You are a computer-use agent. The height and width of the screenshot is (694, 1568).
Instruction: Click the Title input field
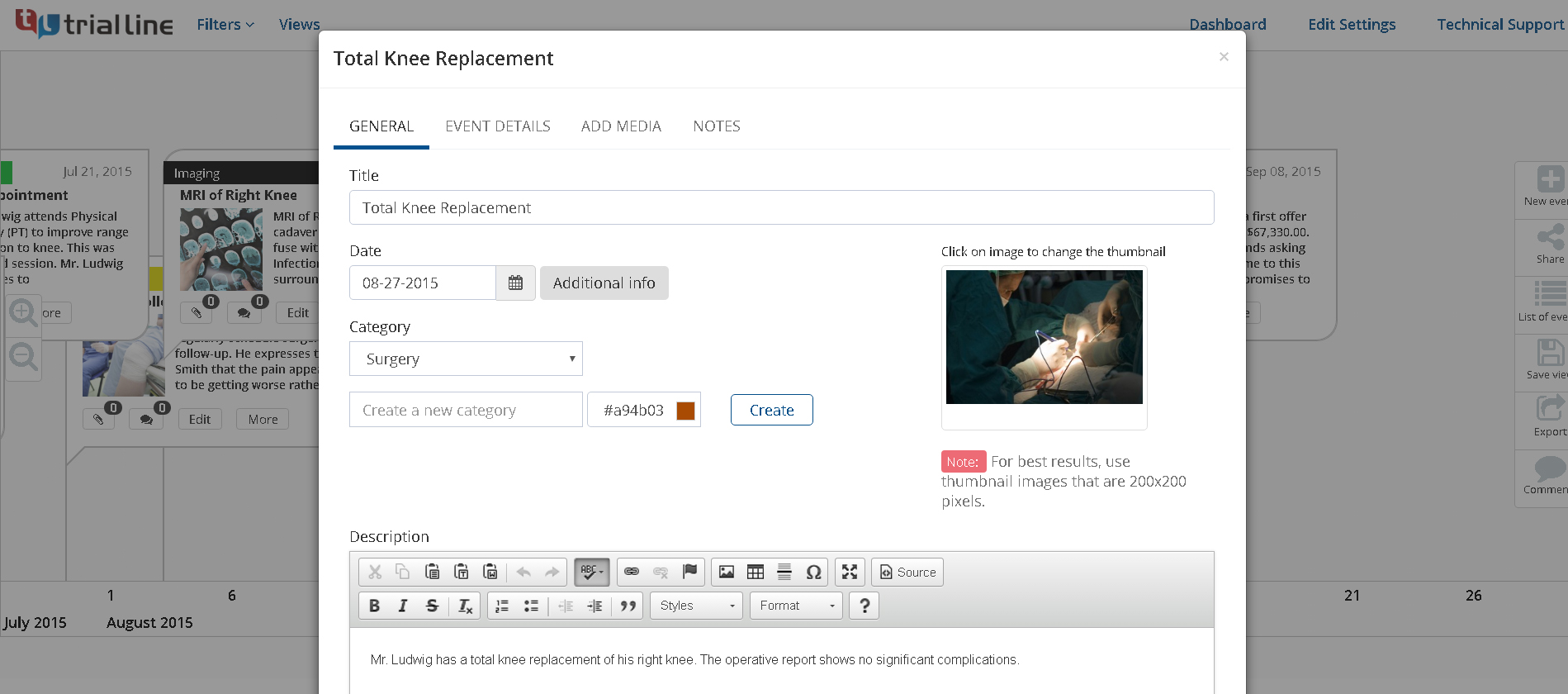tap(781, 207)
